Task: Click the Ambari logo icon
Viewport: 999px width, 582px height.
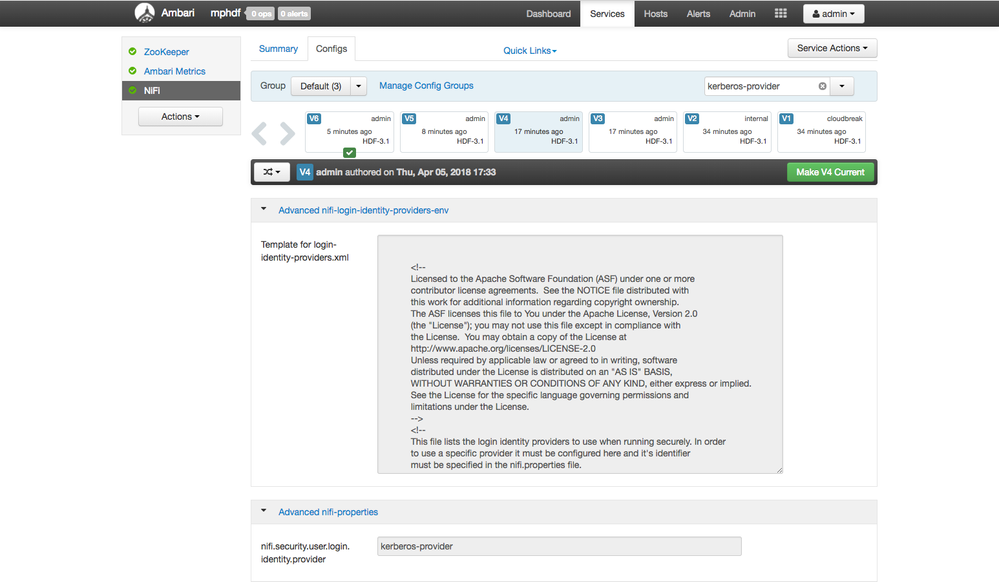Action: 145,13
